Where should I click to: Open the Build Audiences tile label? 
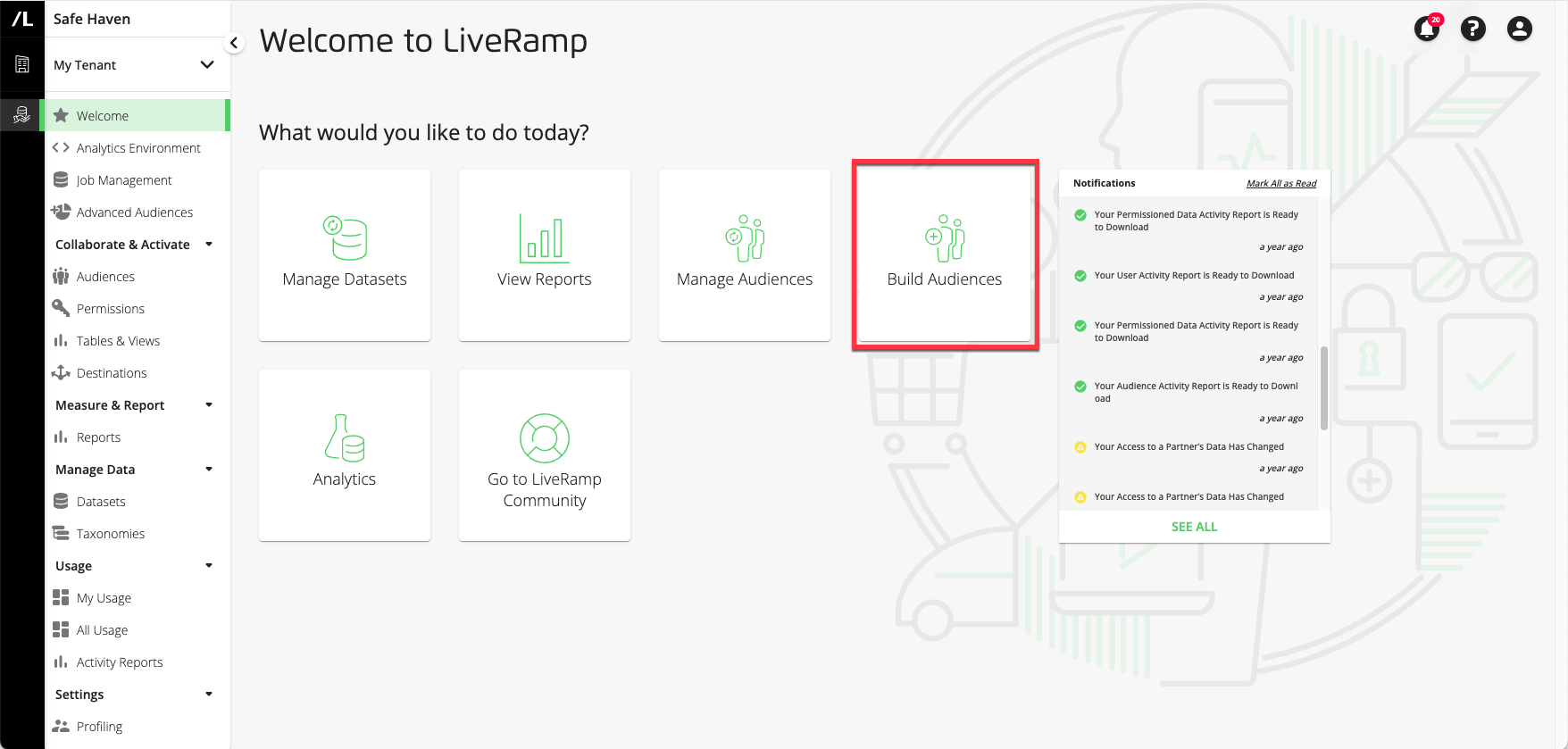tap(945, 279)
